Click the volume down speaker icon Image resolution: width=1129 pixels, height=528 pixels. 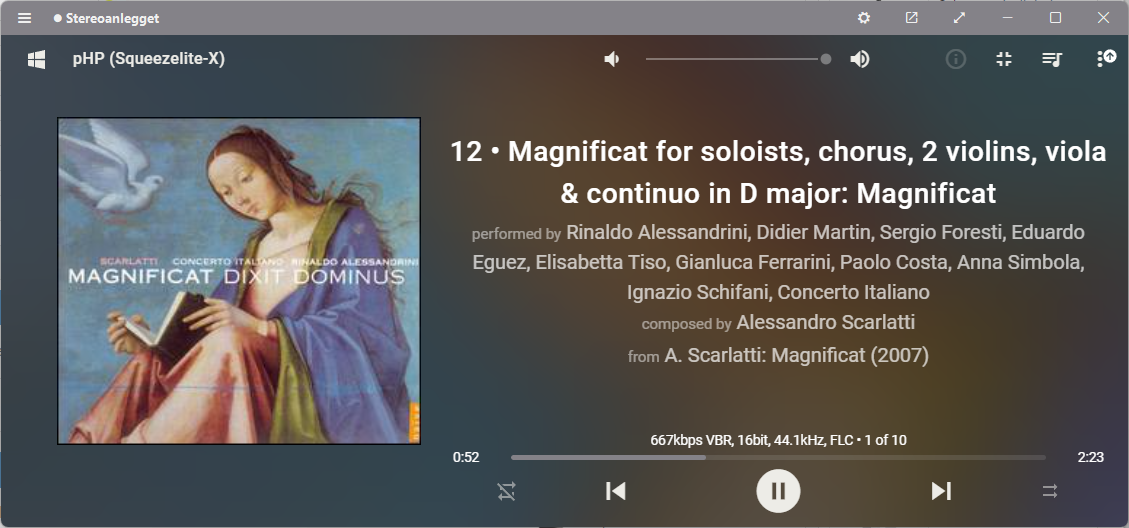[612, 59]
